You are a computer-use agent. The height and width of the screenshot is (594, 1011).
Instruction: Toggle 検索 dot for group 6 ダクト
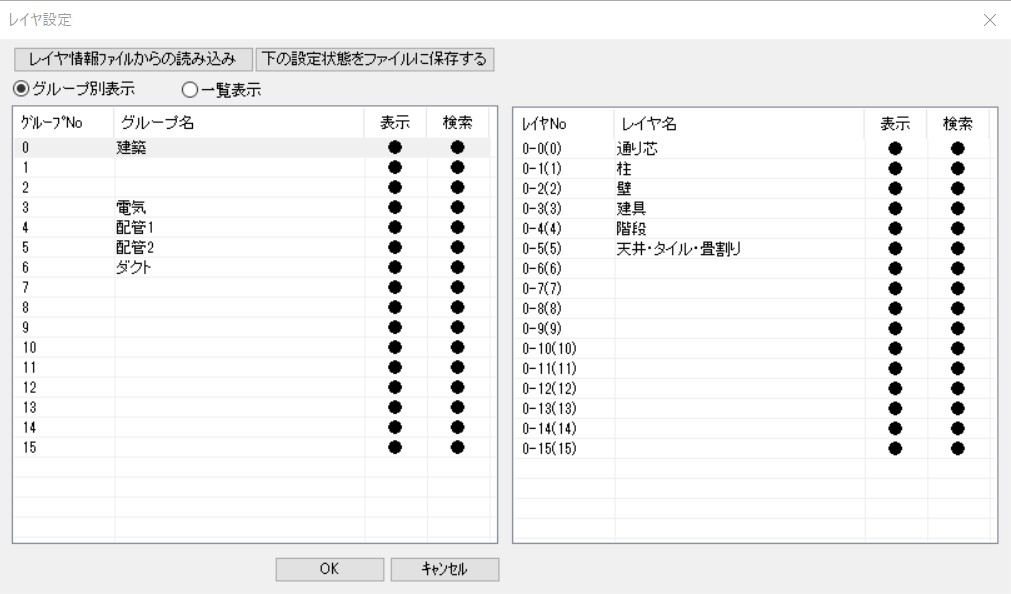pyautogui.click(x=458, y=267)
